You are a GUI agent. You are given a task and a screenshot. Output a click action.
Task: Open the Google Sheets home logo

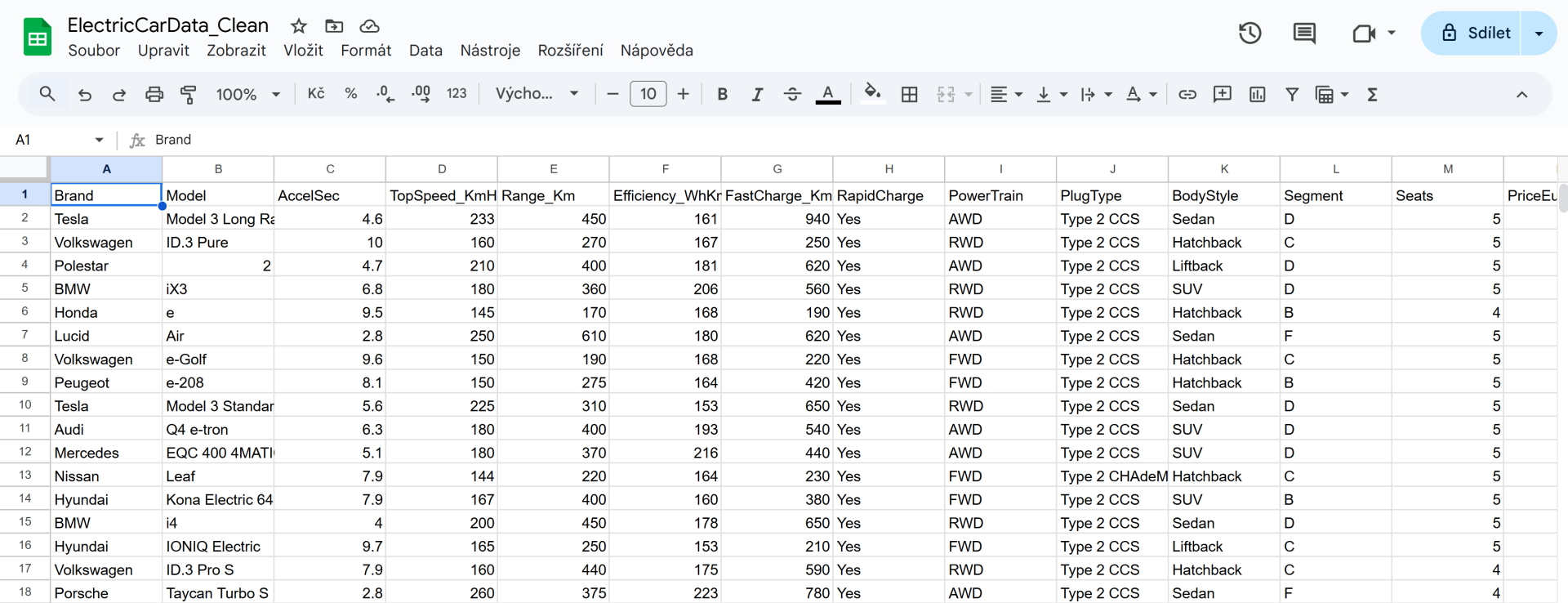tap(38, 37)
